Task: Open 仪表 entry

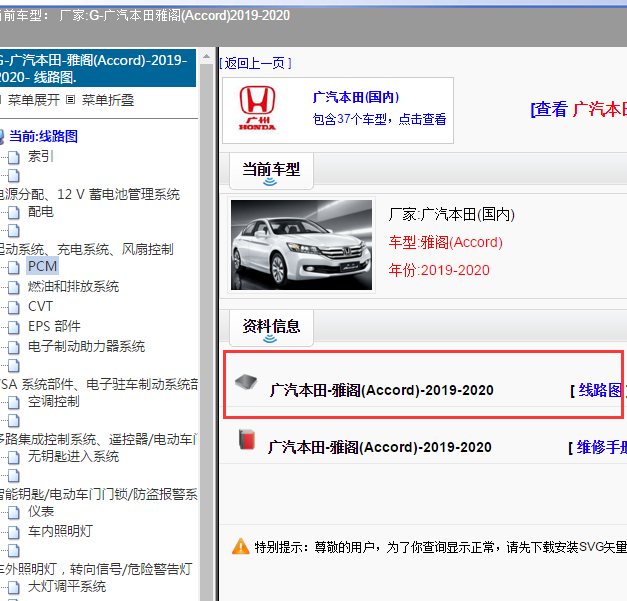Action: 41,511
